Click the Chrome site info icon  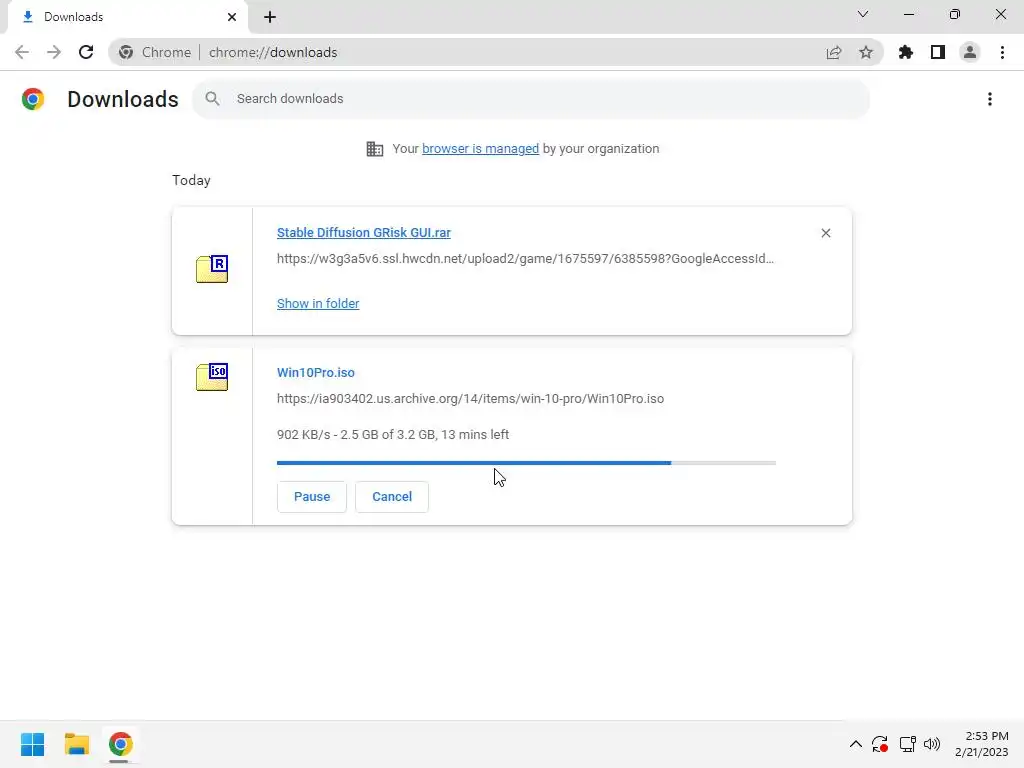[126, 52]
